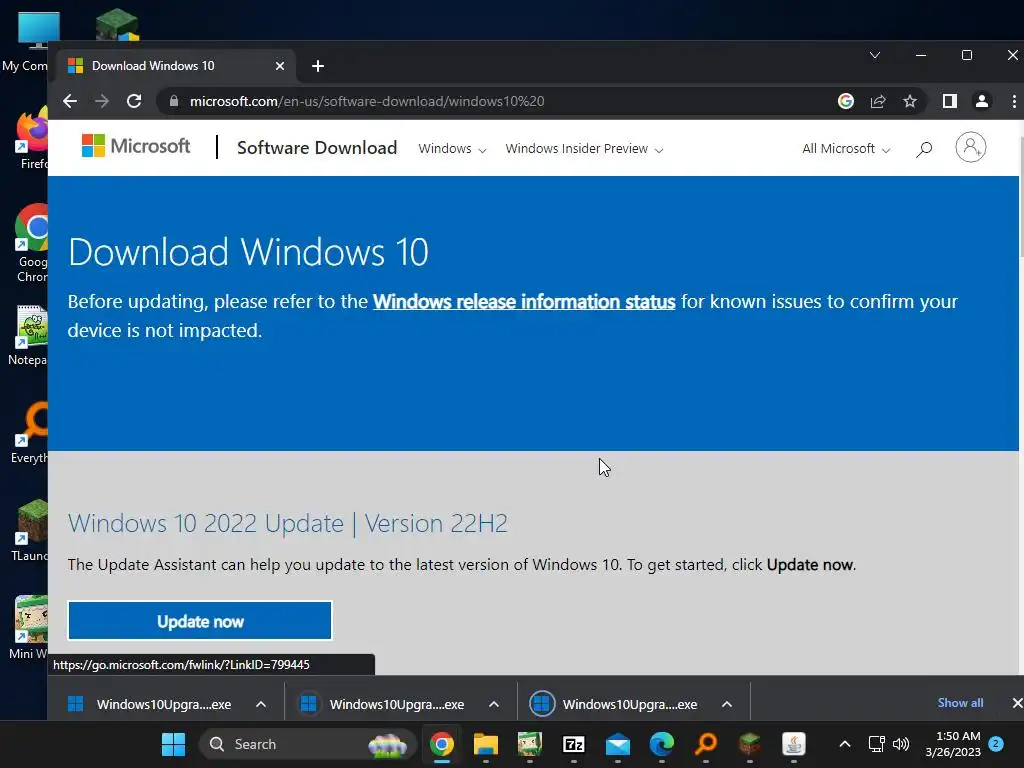1024x768 pixels.
Task: Show all downloads
Action: coord(960,703)
